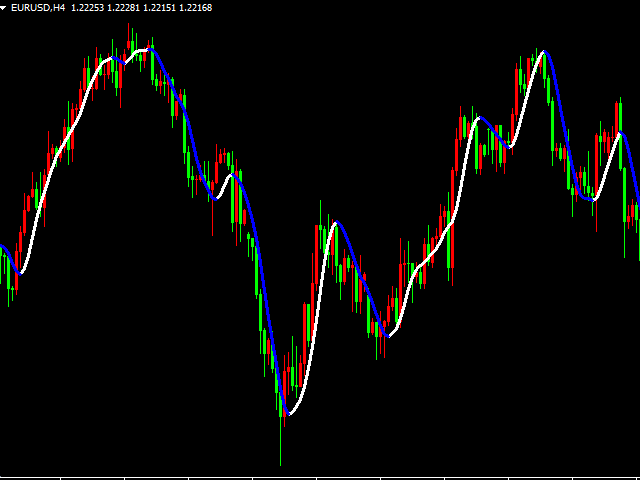The image size is (640, 480).
Task: Click the EURUSD,H4 chart symbol label
Action: [x=38, y=8]
